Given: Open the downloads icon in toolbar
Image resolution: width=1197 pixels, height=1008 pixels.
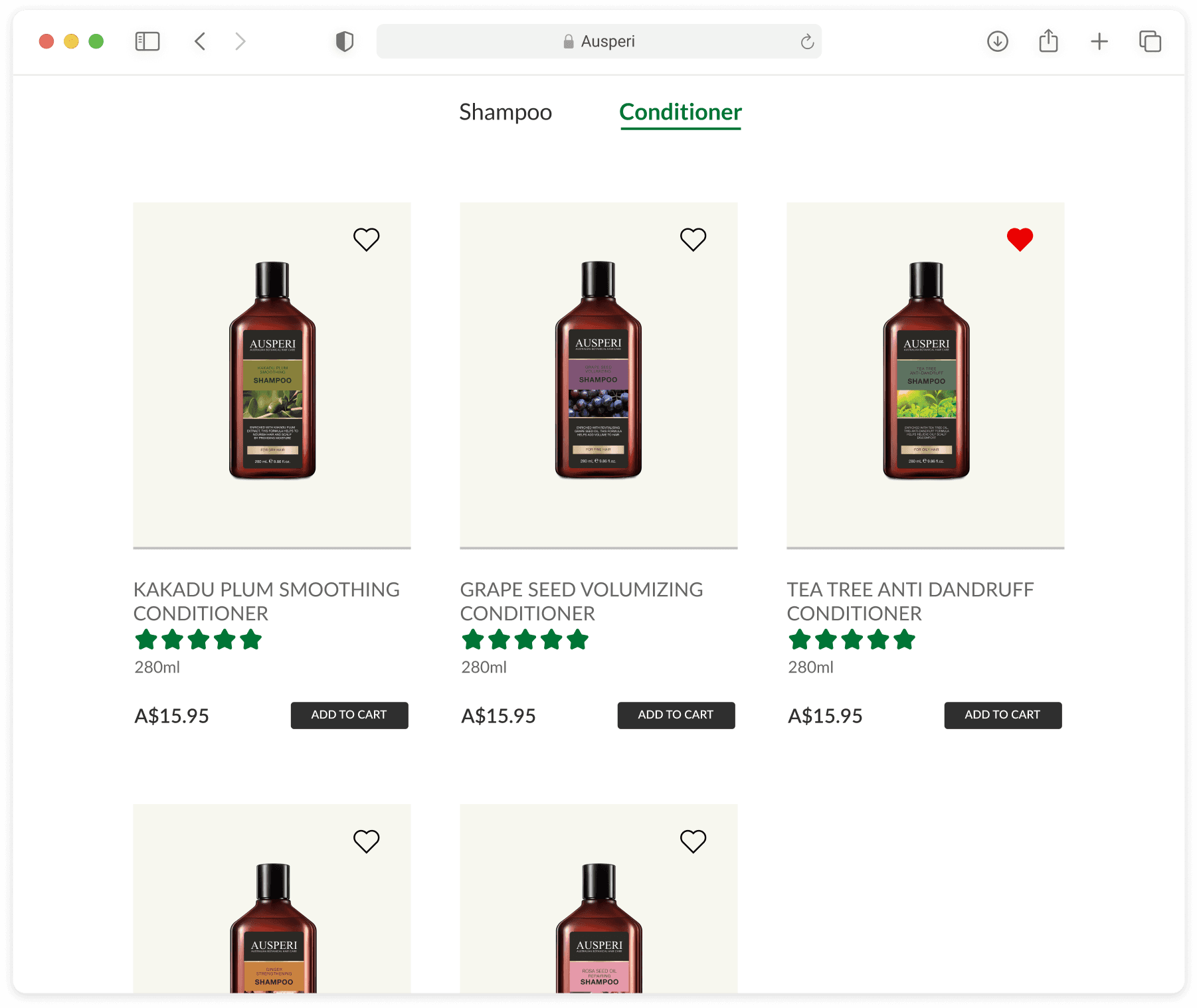Looking at the screenshot, I should tap(998, 42).
